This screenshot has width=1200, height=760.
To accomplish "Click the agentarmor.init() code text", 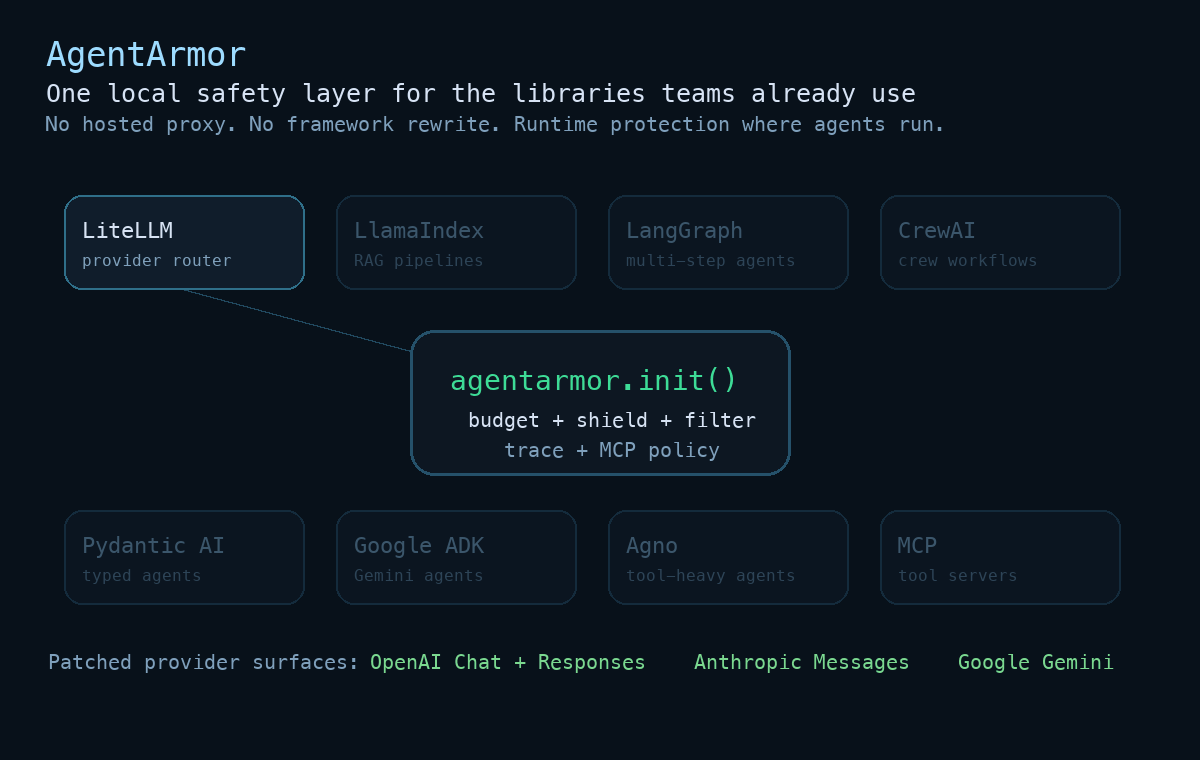I will point(594,381).
